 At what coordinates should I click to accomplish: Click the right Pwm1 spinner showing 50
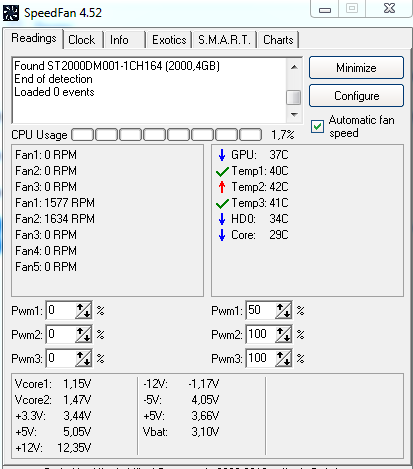coord(283,311)
